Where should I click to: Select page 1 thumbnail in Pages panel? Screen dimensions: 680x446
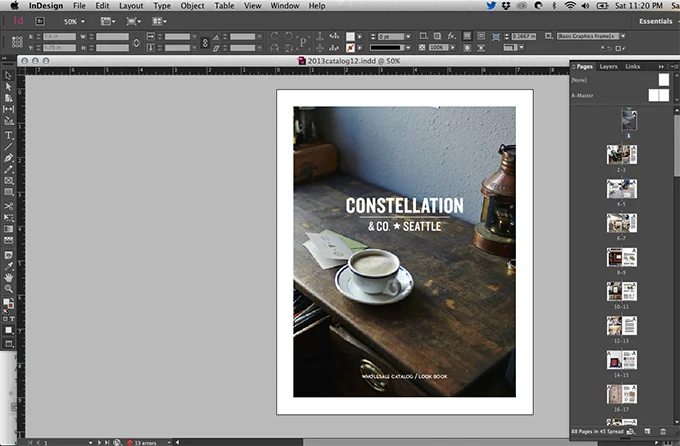click(x=629, y=120)
